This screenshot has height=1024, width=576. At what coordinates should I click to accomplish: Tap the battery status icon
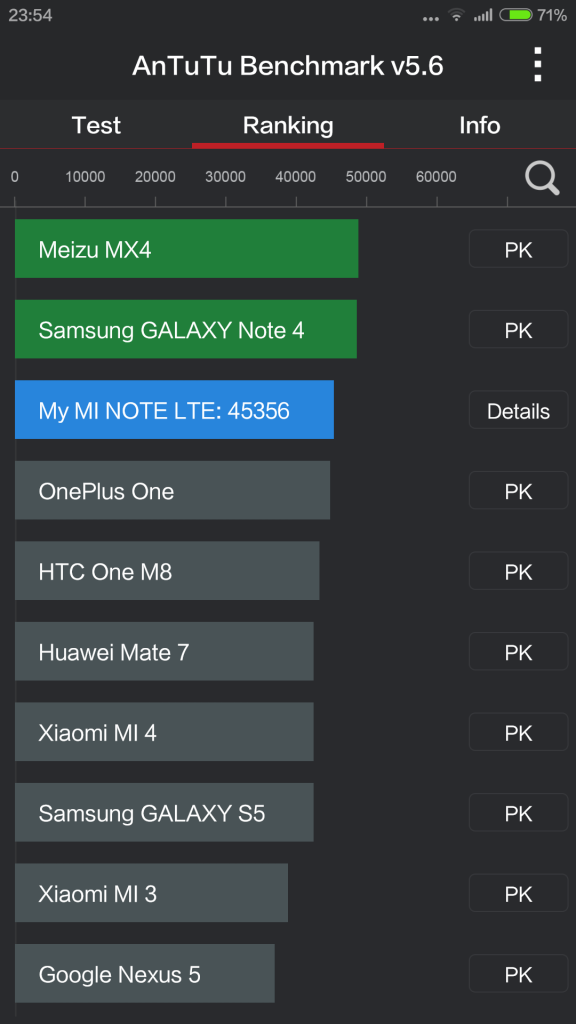click(x=516, y=14)
